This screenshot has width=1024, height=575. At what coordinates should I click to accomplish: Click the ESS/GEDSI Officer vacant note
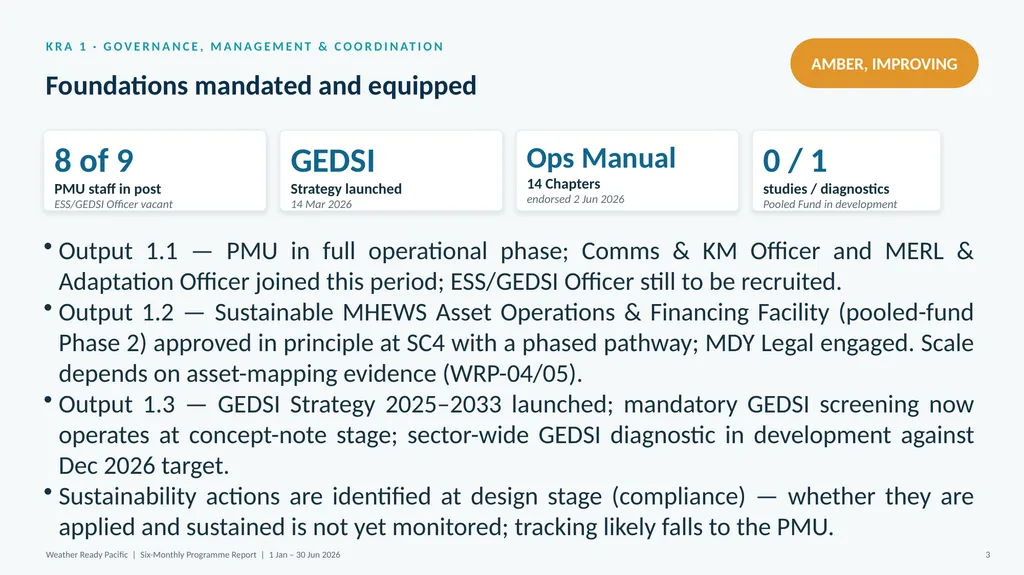[113, 204]
